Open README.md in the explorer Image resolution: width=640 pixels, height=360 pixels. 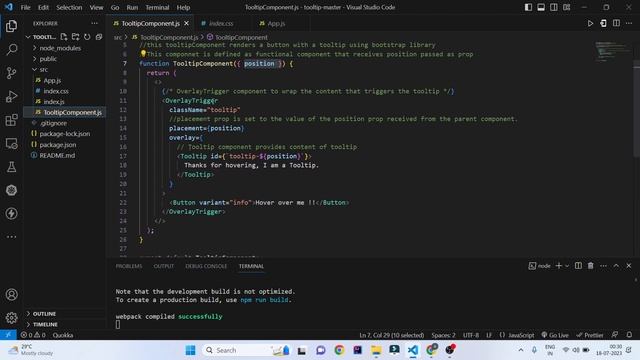(x=57, y=155)
